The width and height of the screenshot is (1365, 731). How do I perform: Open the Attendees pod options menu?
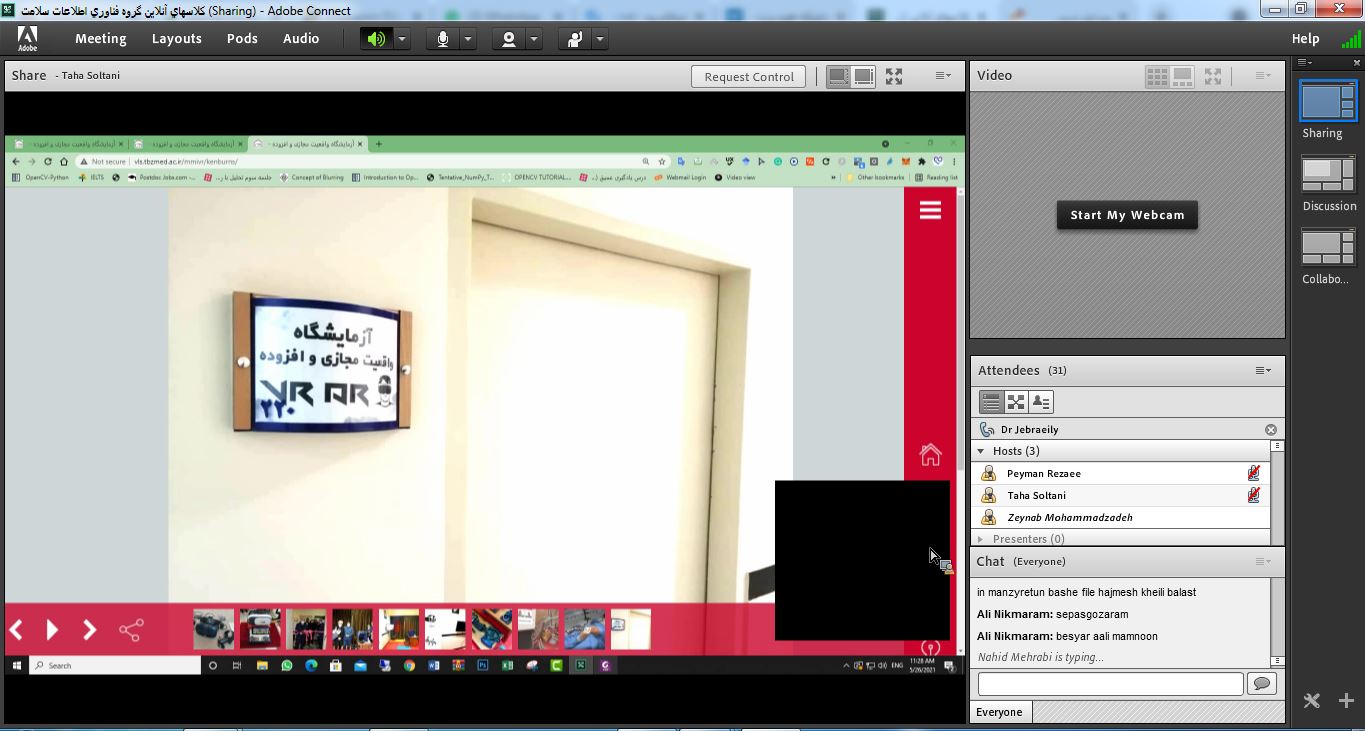click(x=1264, y=371)
